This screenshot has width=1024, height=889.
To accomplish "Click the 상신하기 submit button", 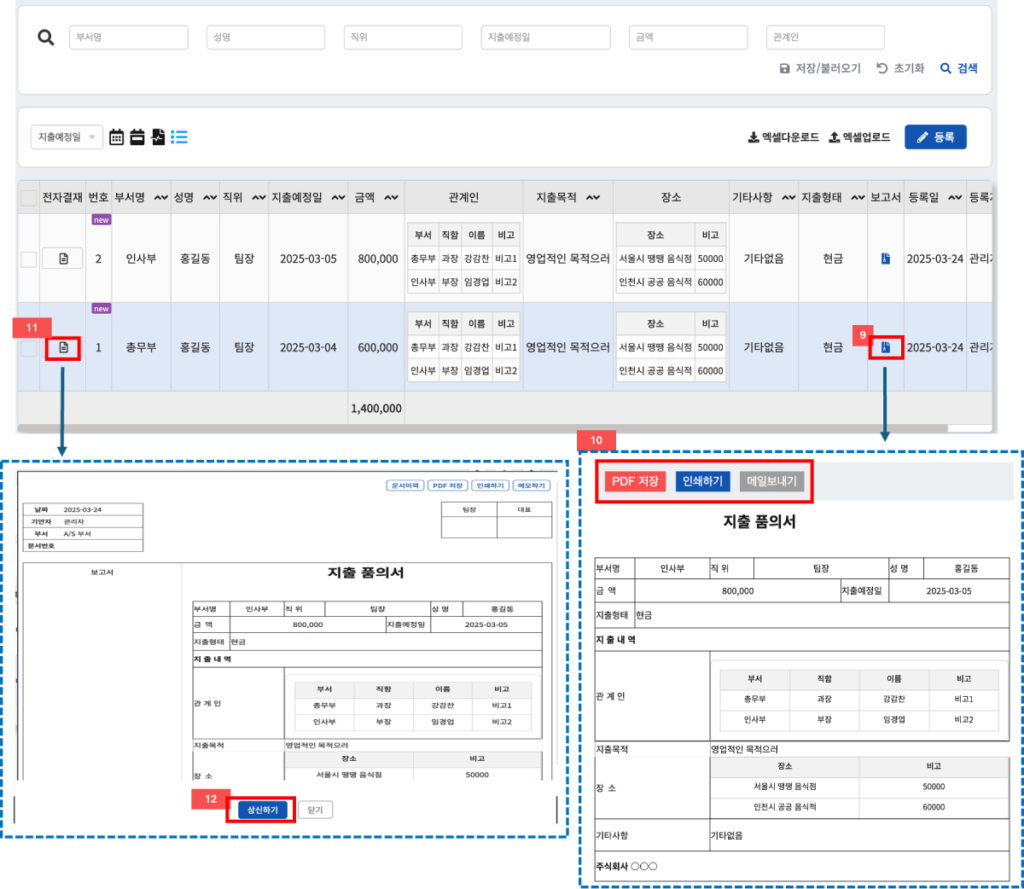I will pos(261,810).
